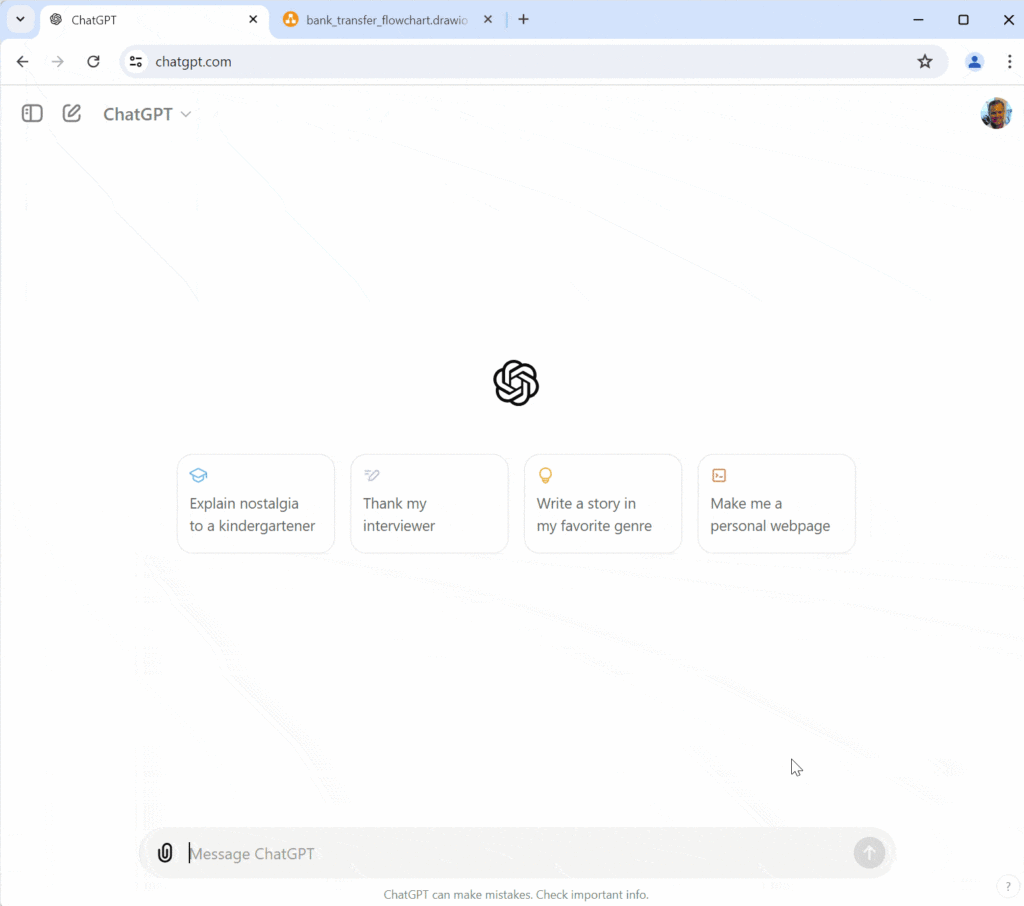Expand the ChatGPT model selector dropdown
This screenshot has height=906, width=1024.
click(147, 114)
